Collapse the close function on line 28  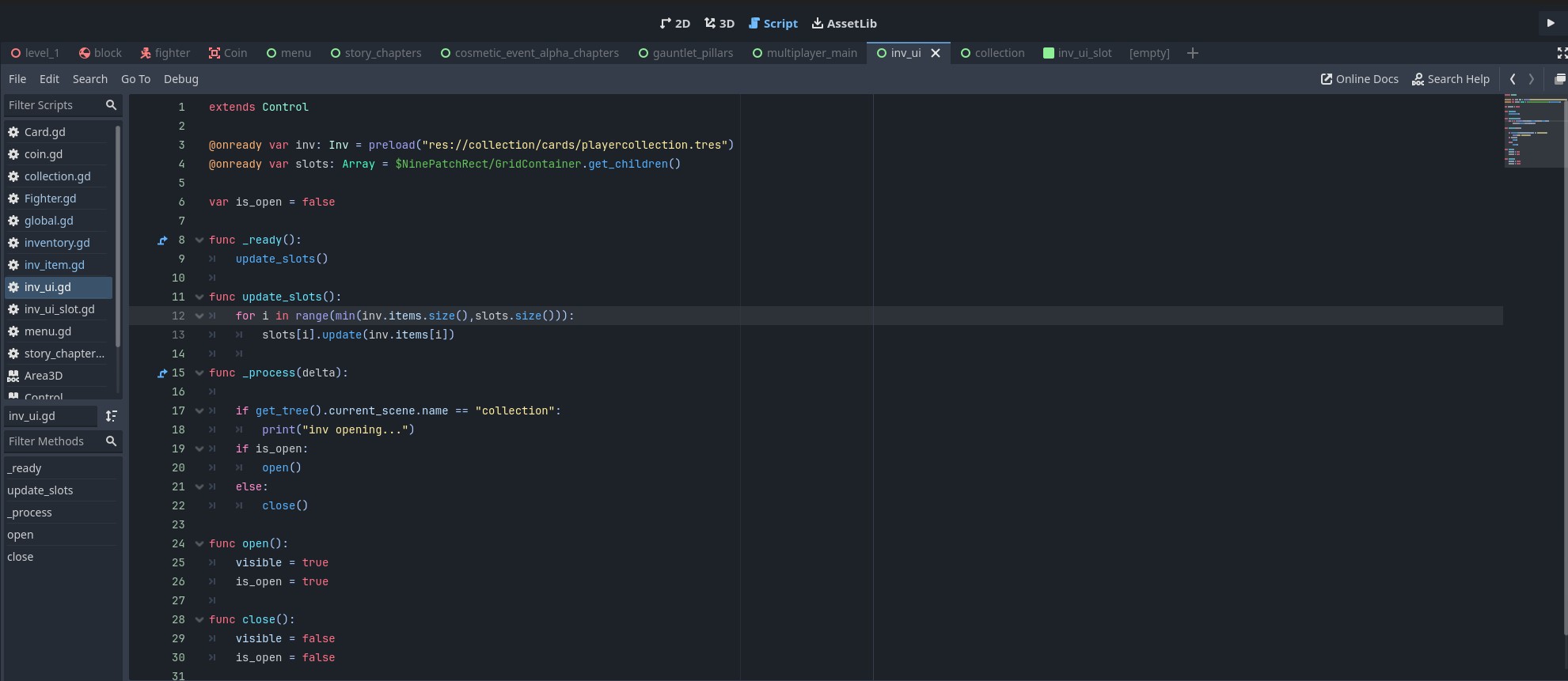click(199, 620)
